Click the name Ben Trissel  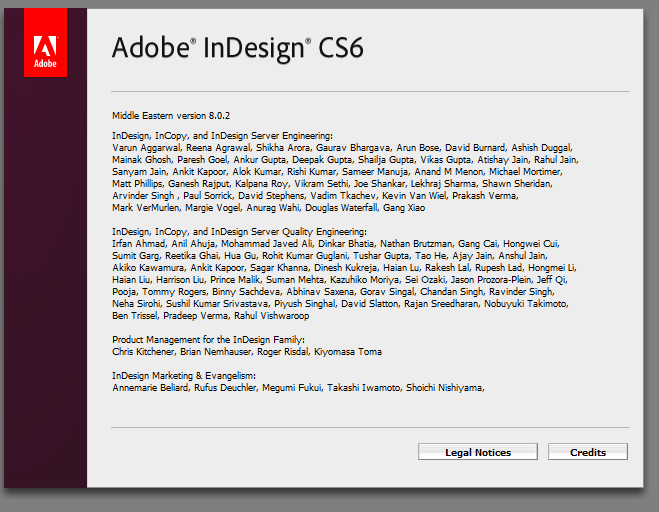tap(136, 316)
